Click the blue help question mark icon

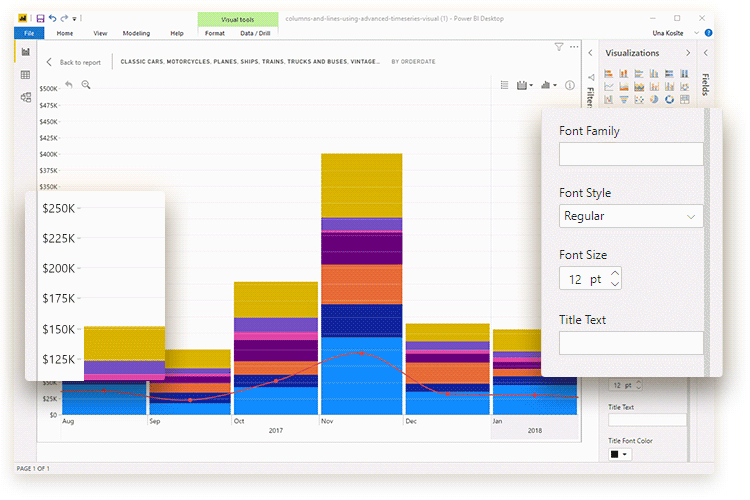708,33
